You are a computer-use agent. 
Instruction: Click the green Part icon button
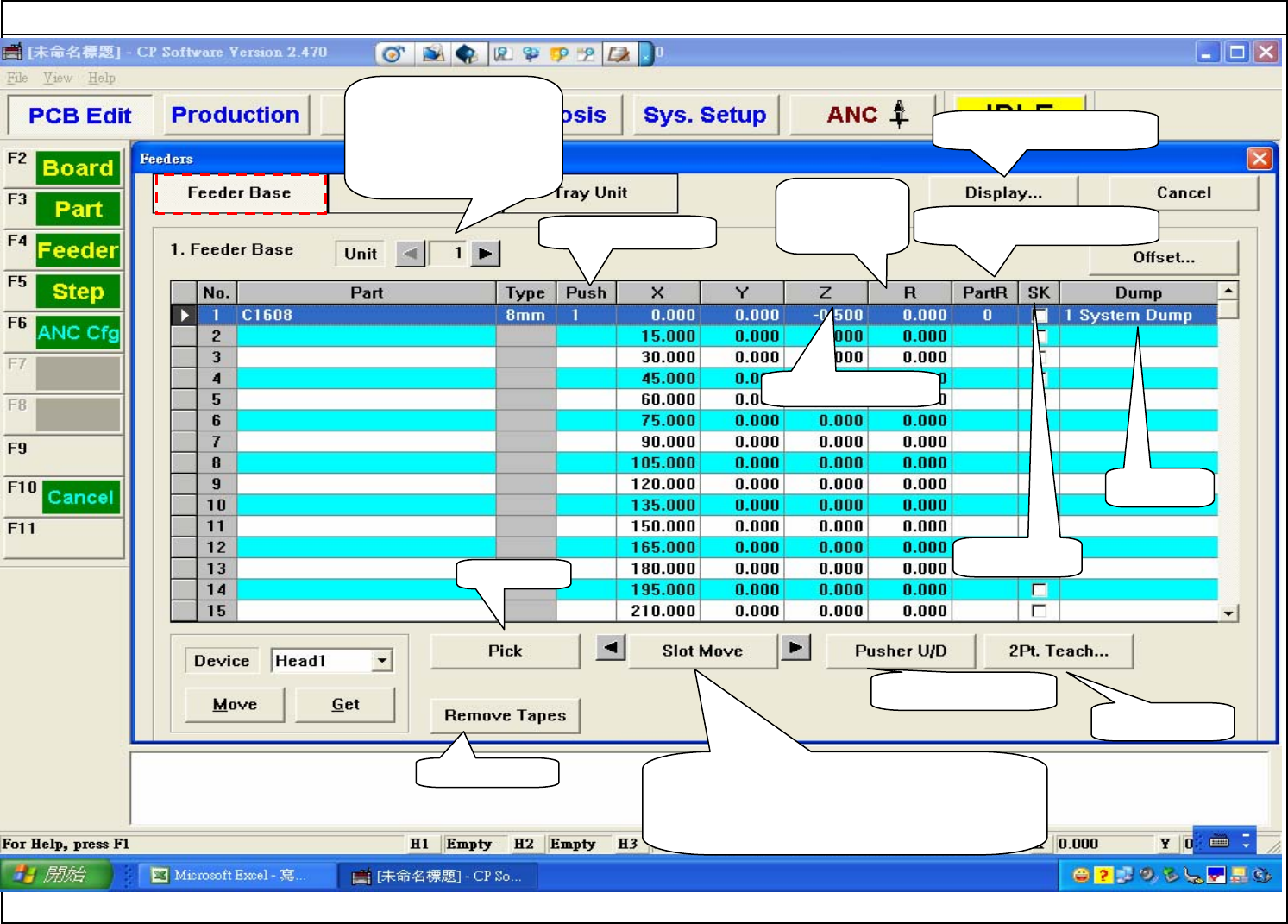click(x=78, y=210)
